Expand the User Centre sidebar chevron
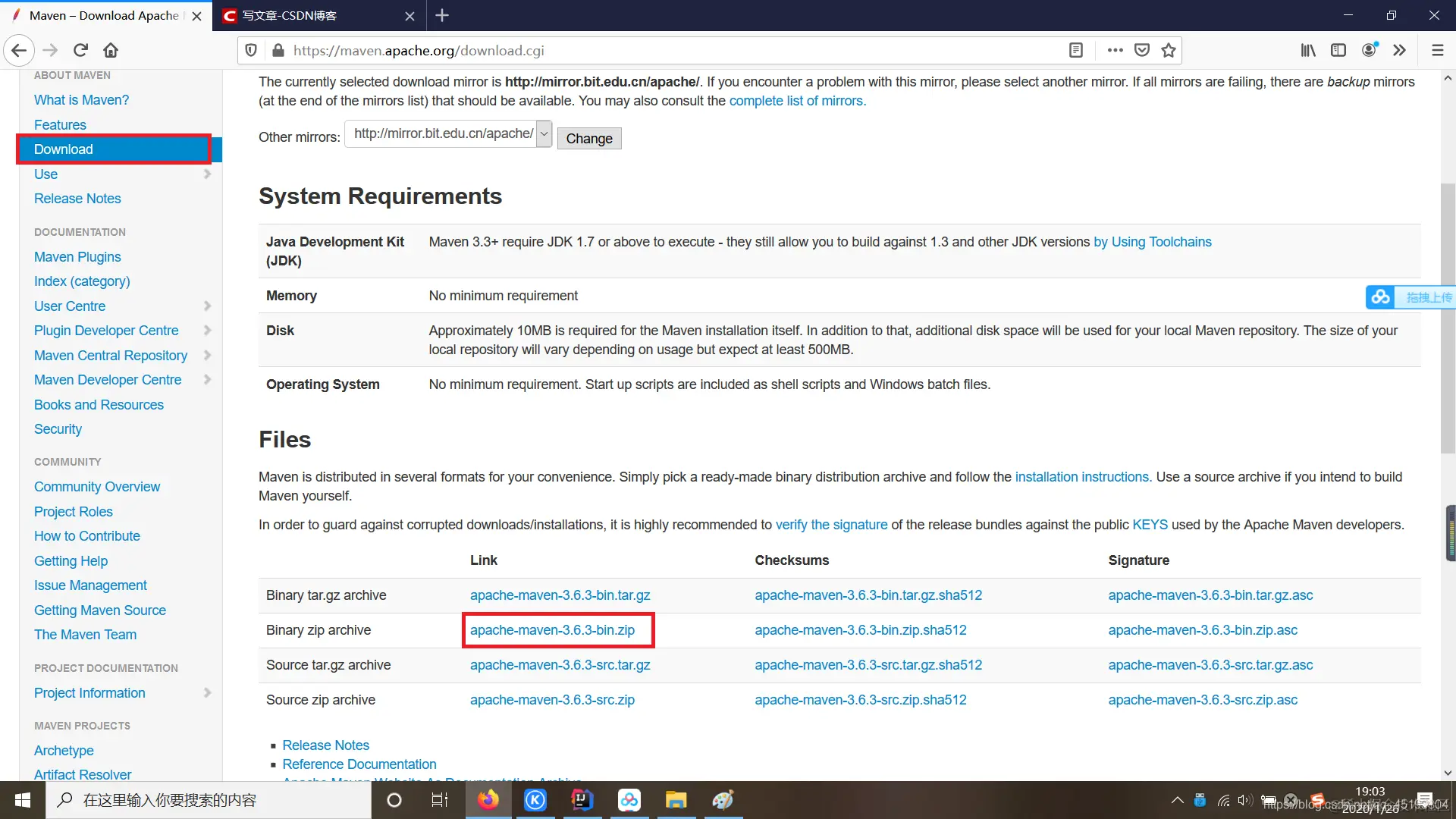1456x819 pixels. coord(207,306)
